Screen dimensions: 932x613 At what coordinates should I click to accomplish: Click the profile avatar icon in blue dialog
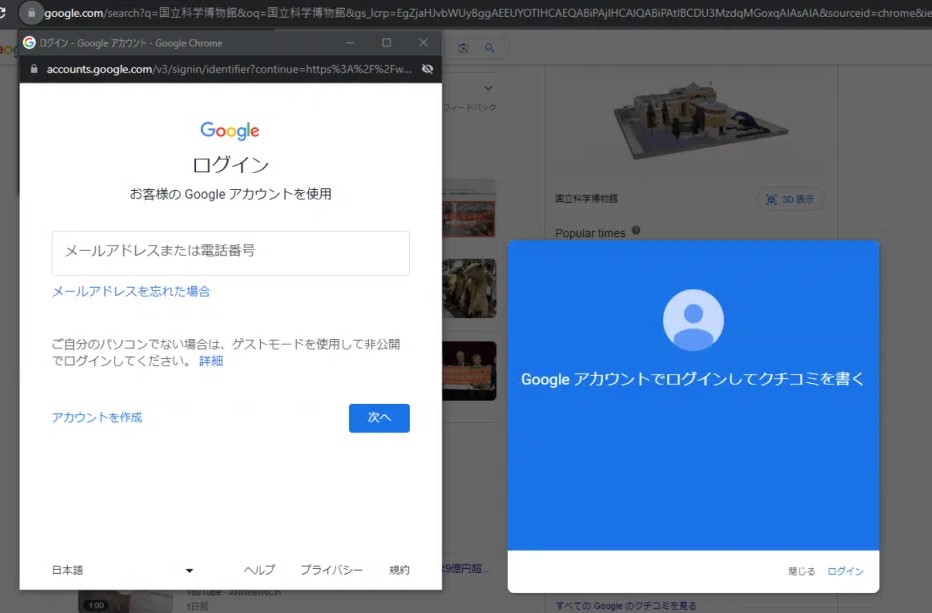[x=693, y=320]
